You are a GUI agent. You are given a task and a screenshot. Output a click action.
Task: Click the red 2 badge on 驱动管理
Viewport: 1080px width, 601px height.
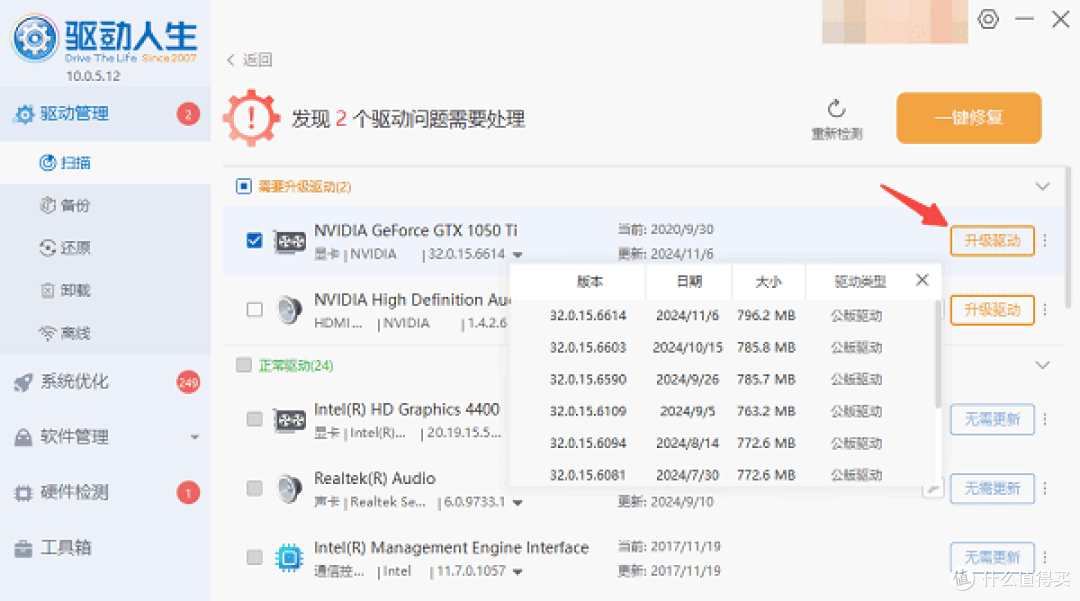(188, 114)
